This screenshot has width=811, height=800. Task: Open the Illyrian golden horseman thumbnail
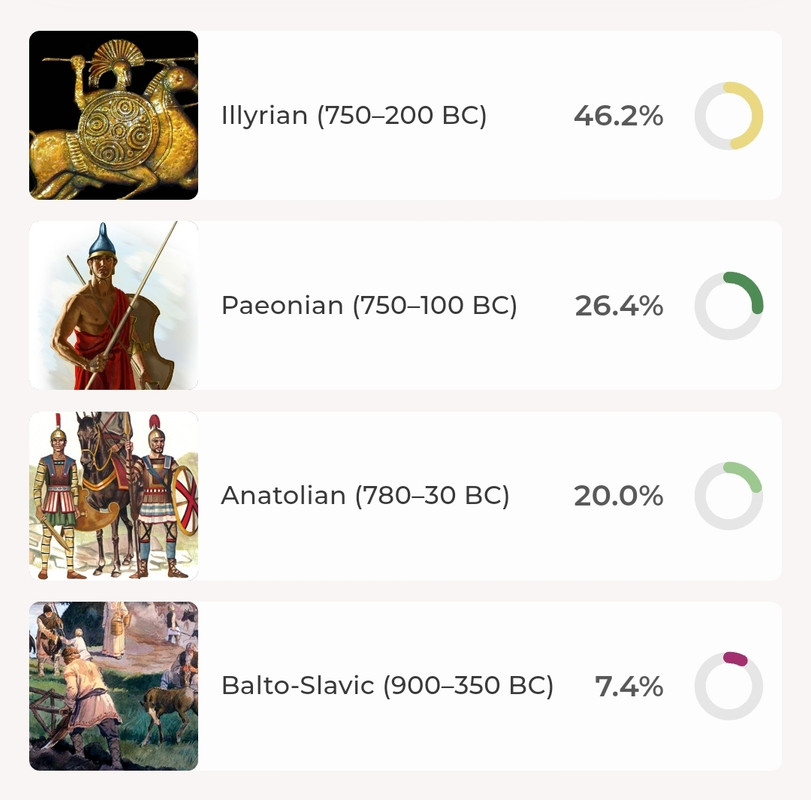(x=113, y=115)
